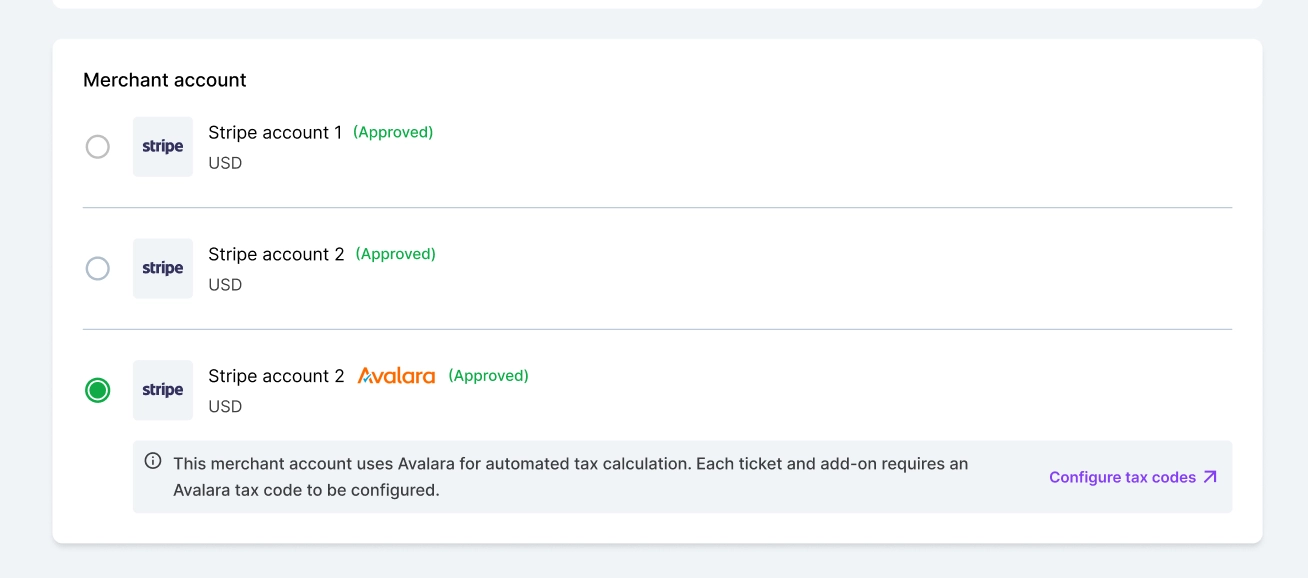Click the Stripe account 2 label beside Avalara
Image resolution: width=1308 pixels, height=578 pixels.
tap(276, 376)
